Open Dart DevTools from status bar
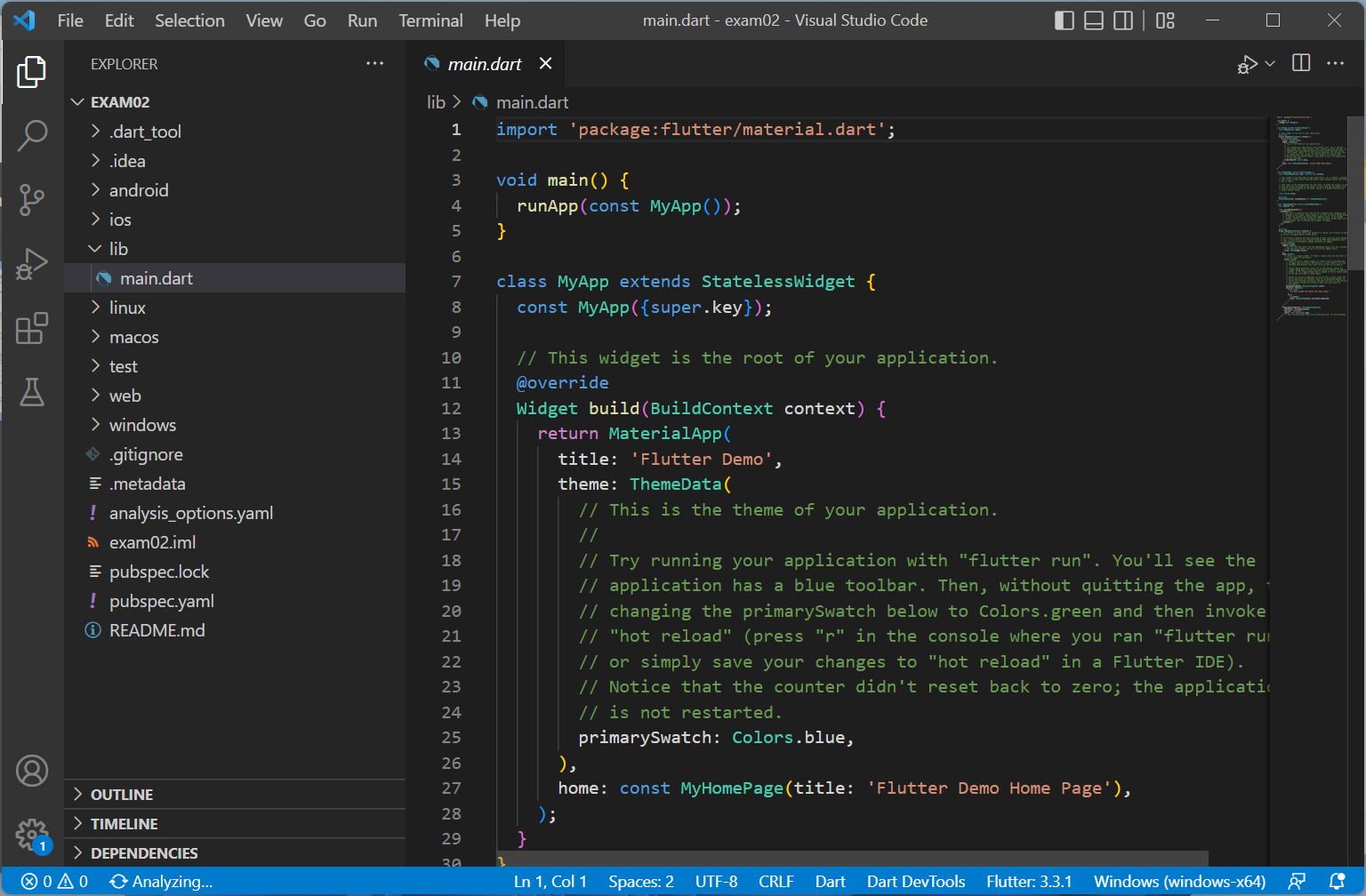Screen dimensions: 1366x896 click(916, 882)
